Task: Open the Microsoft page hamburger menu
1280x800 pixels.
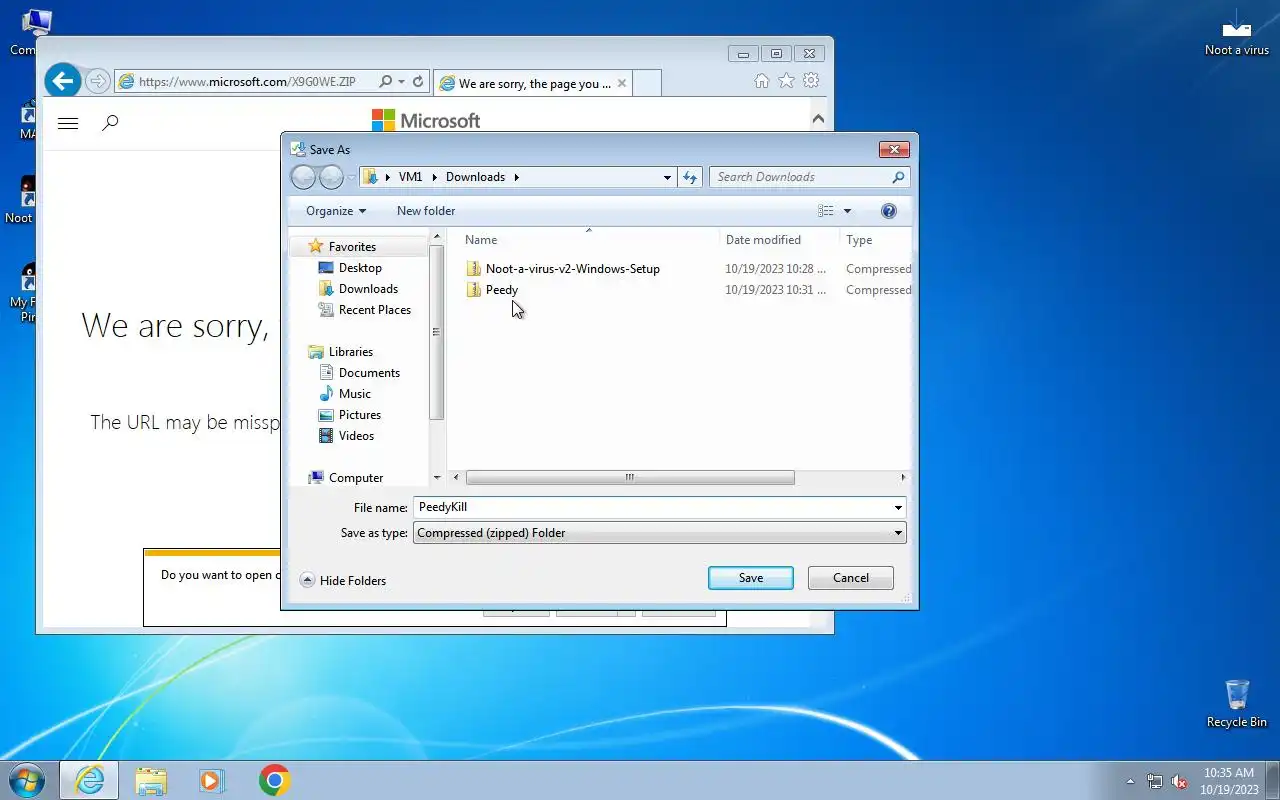Action: pos(68,123)
